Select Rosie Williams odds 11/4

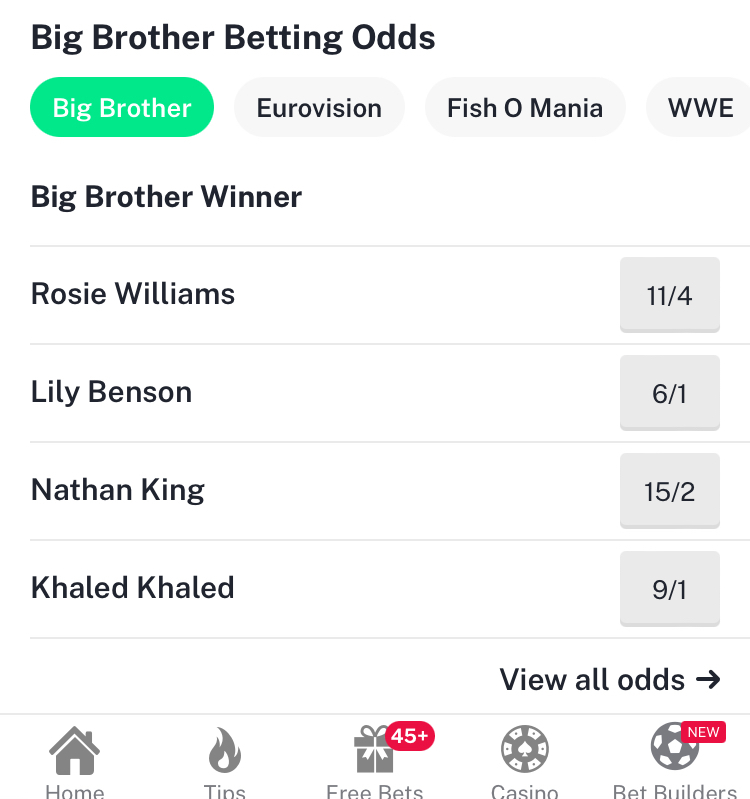click(x=669, y=295)
